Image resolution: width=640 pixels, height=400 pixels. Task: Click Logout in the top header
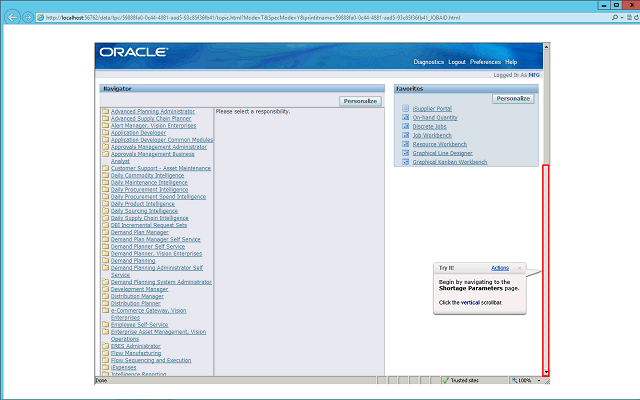(x=456, y=62)
